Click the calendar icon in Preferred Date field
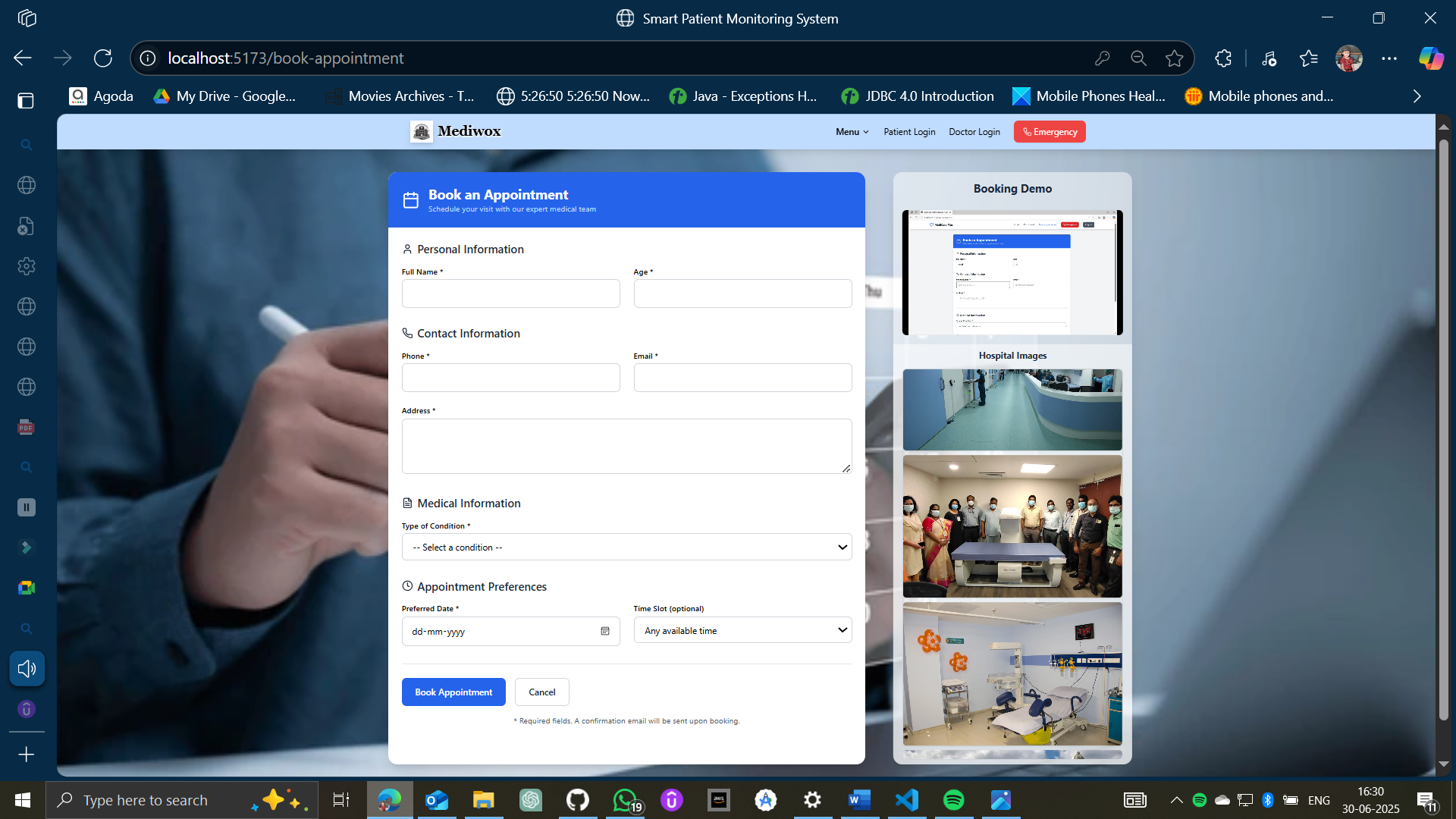This screenshot has width=1456, height=819. click(x=605, y=631)
